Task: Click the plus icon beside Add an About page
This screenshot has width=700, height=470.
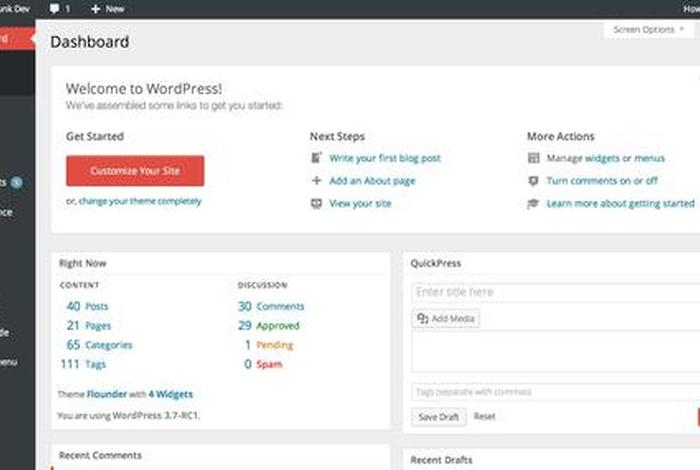Action: [x=316, y=180]
